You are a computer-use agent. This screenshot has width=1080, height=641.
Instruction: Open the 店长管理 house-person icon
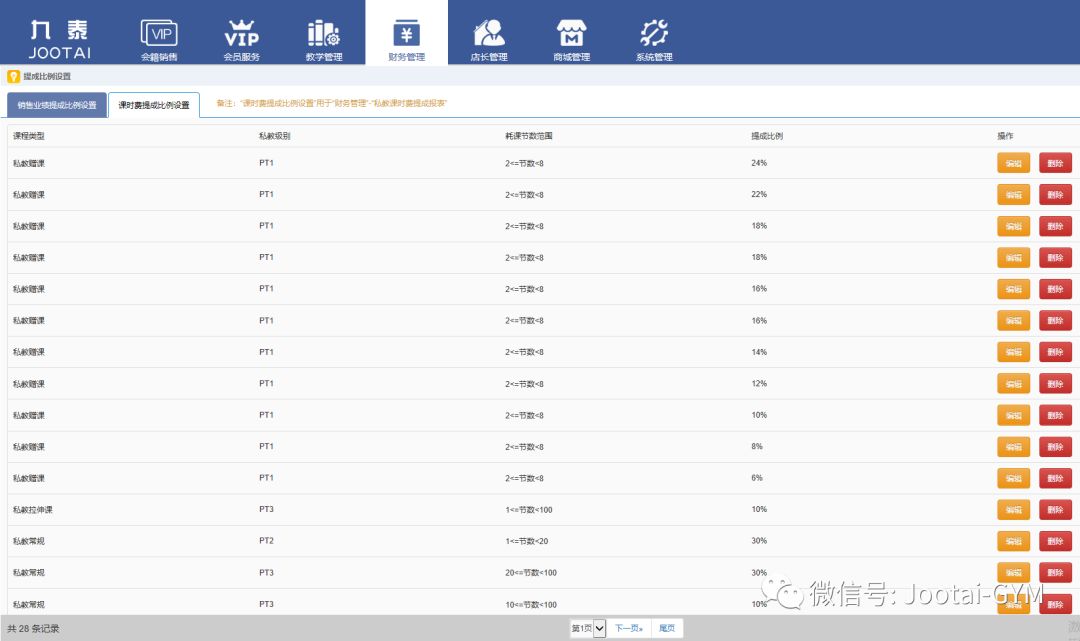489,33
